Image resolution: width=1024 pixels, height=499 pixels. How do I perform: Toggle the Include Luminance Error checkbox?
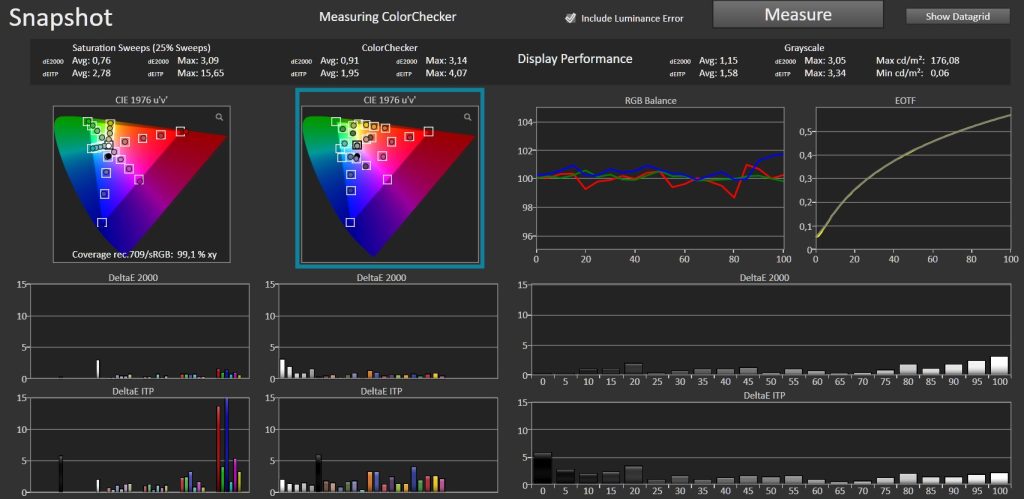[x=570, y=18]
